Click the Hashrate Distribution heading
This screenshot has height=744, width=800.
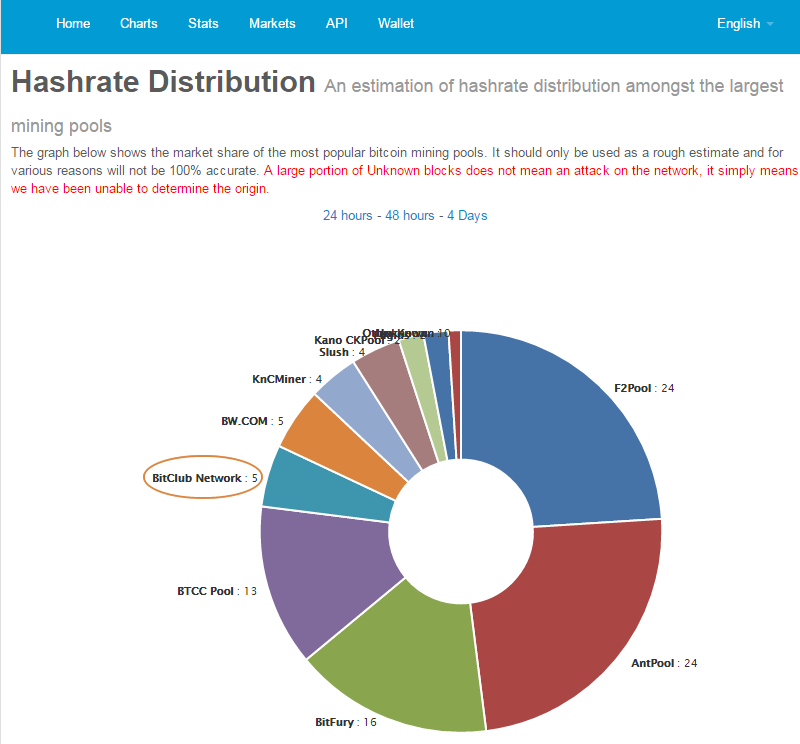coord(164,82)
